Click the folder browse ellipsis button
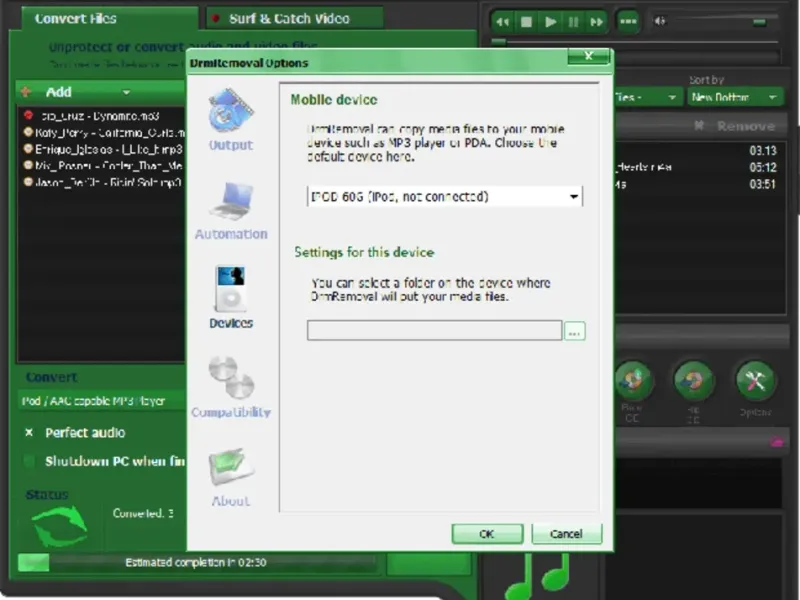 pyautogui.click(x=574, y=331)
